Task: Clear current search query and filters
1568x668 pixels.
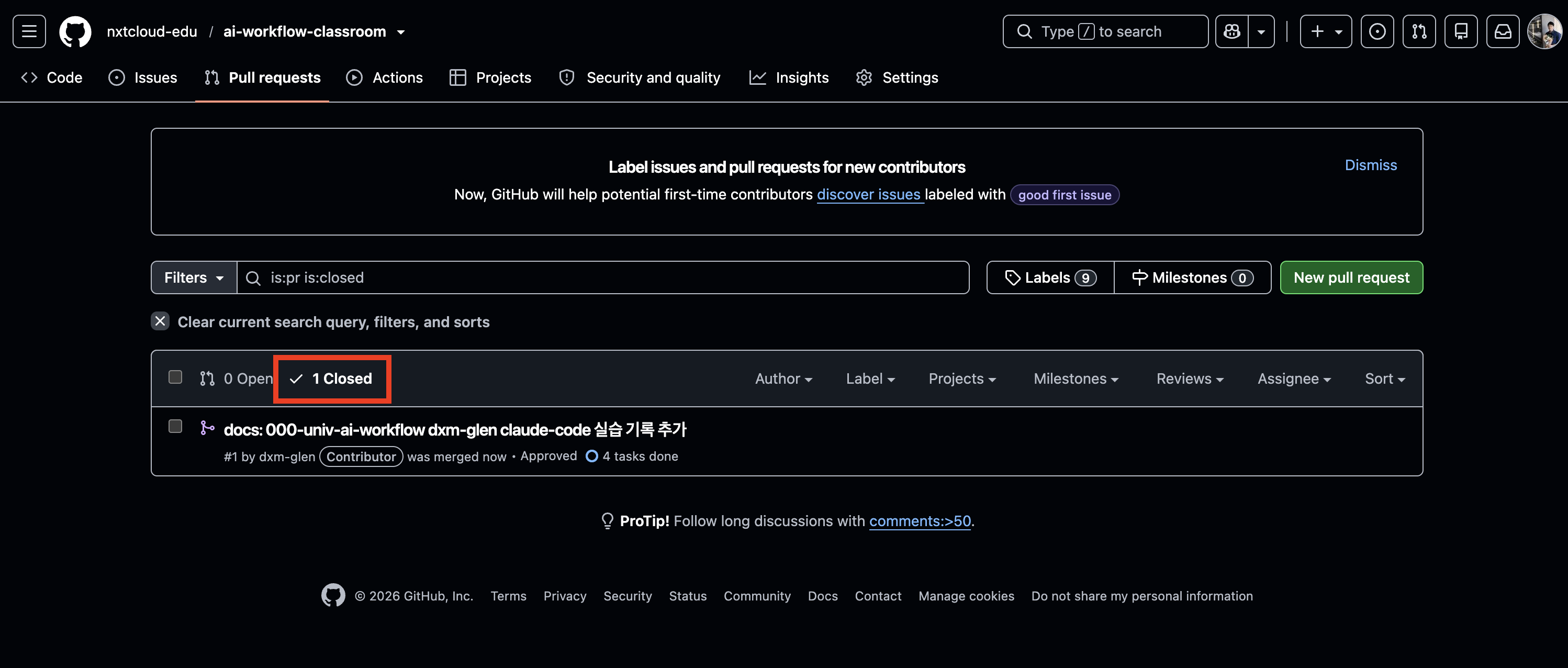Action: tap(321, 321)
